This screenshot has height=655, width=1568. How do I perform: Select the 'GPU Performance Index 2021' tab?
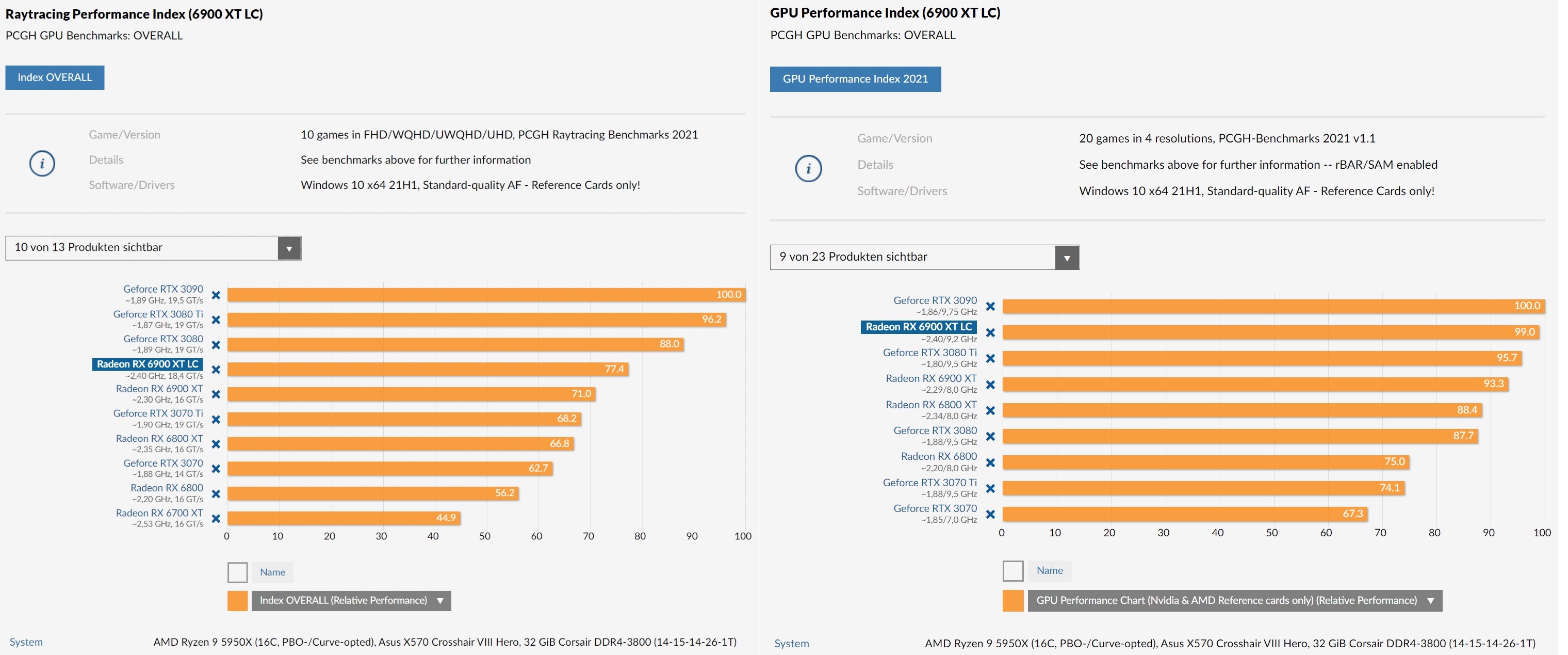click(855, 79)
